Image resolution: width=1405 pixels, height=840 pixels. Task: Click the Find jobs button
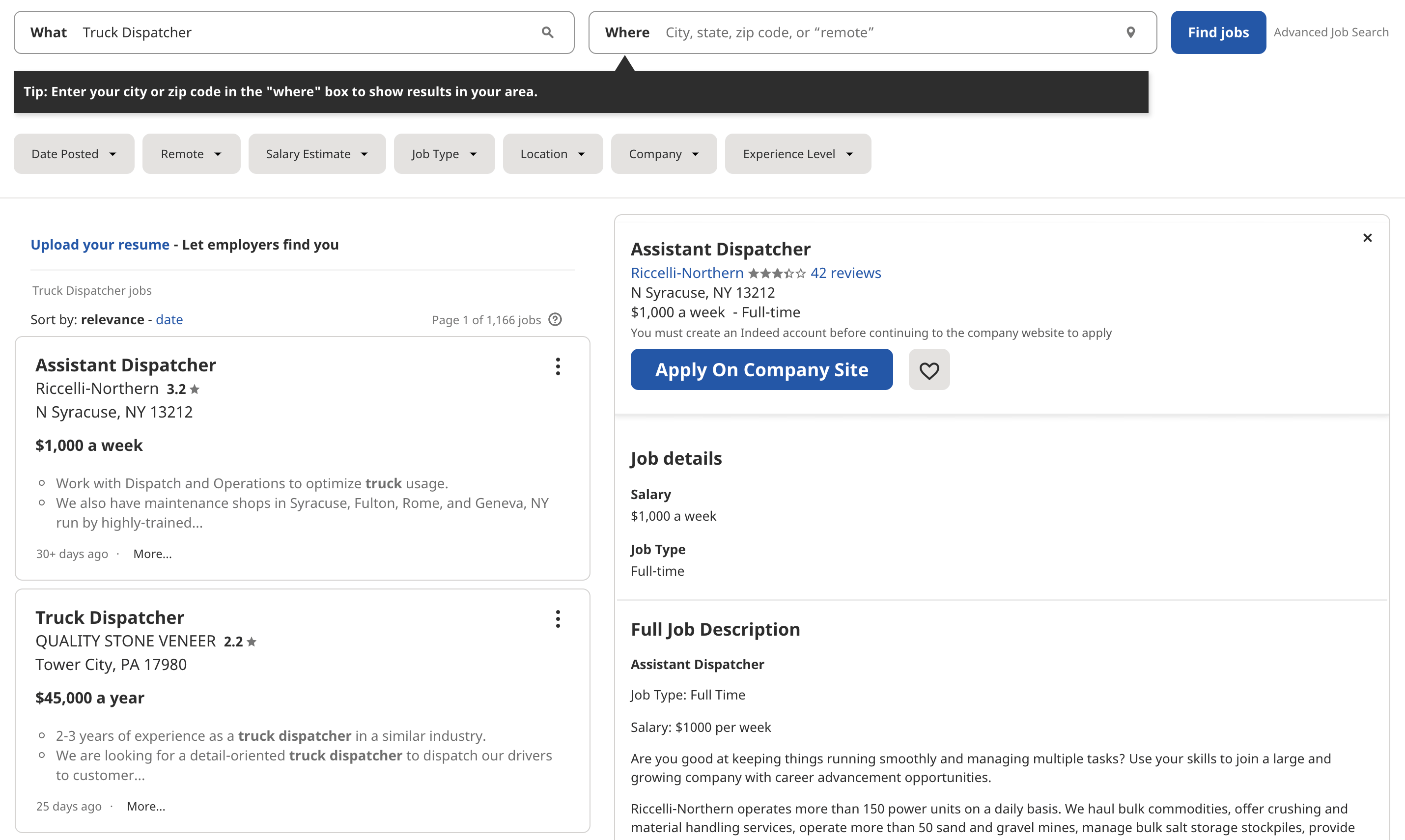click(1218, 32)
